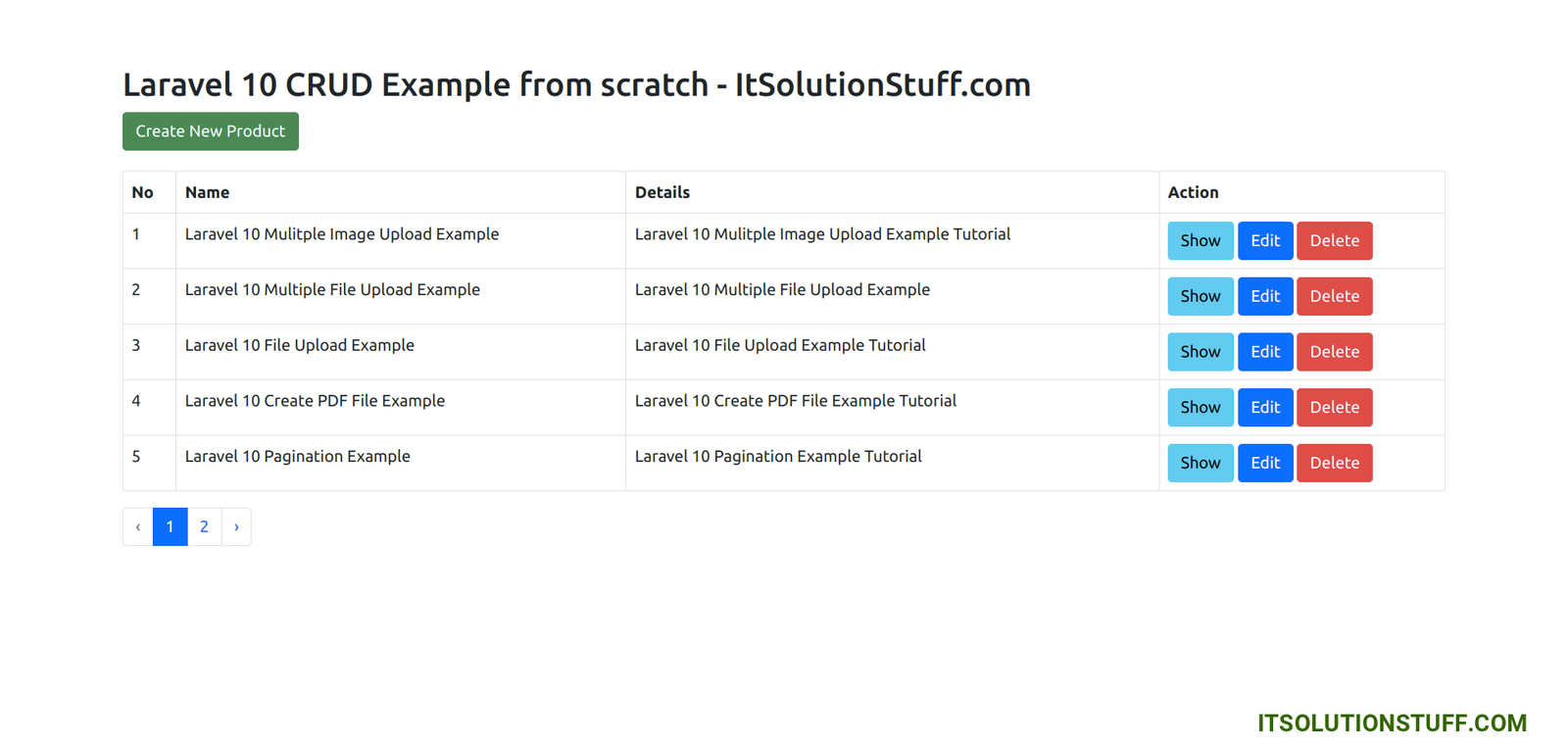The height and width of the screenshot is (748, 1568).
Task: Show the Create PDF File Example product
Action: coord(1200,408)
